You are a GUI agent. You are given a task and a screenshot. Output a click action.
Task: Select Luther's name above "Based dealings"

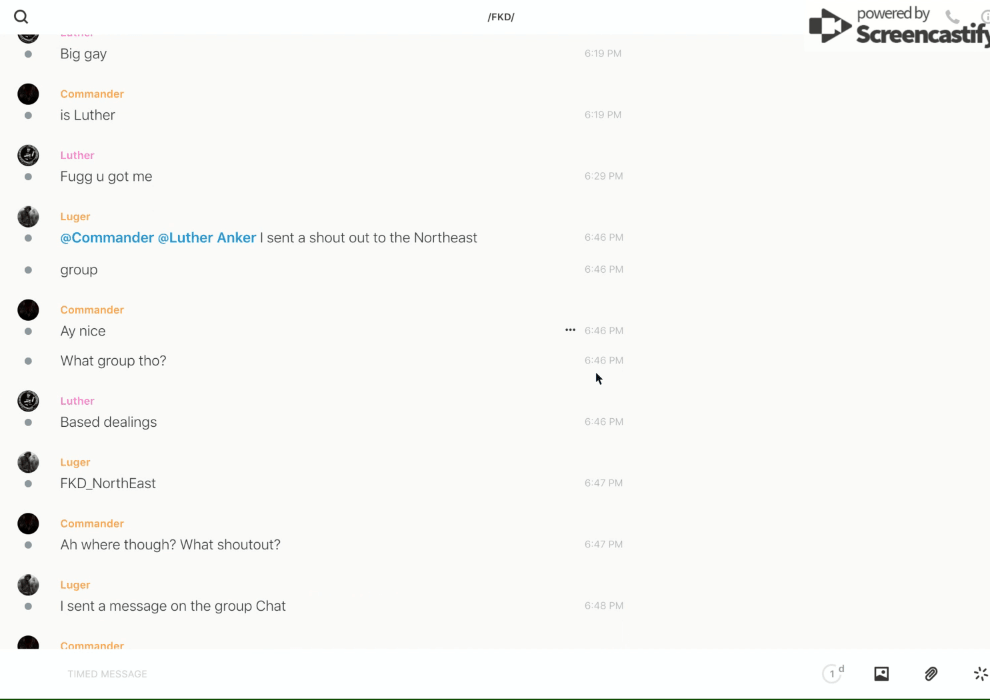pyautogui.click(x=77, y=401)
